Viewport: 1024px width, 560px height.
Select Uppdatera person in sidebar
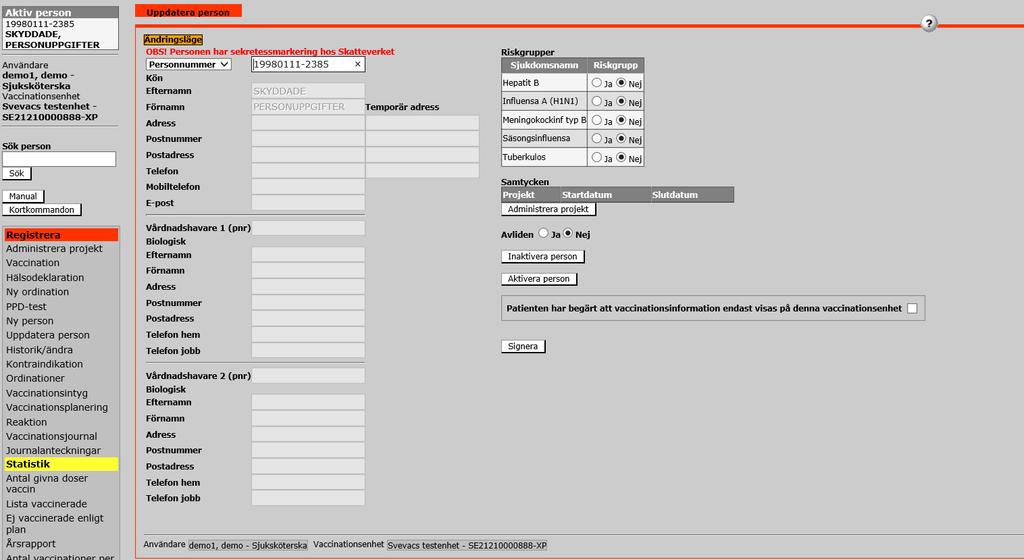48,335
